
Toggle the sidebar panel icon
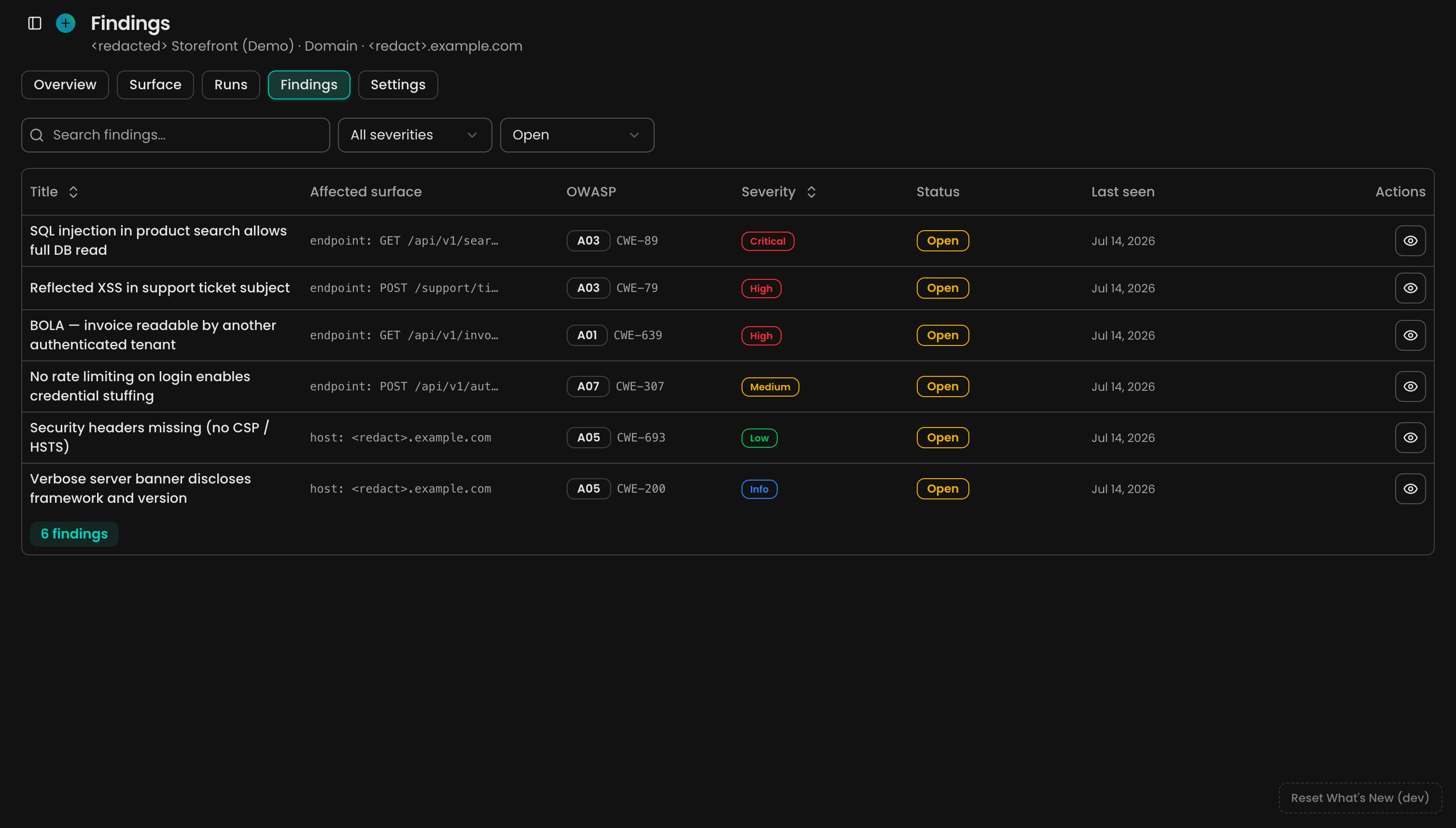tap(35, 23)
